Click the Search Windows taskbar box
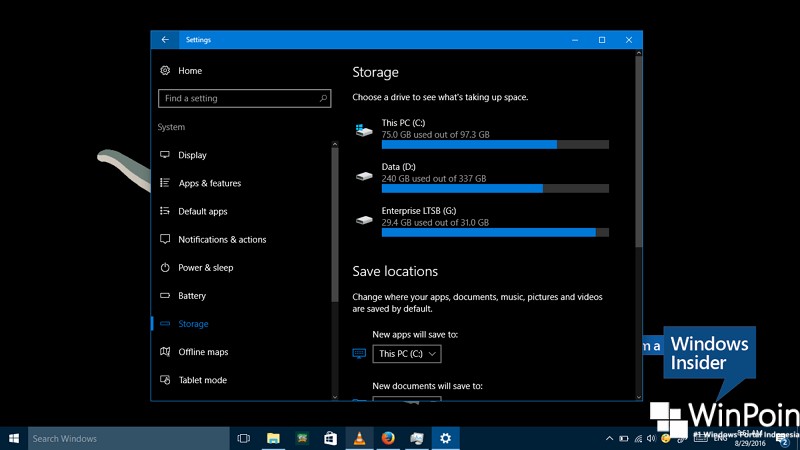 click(129, 438)
